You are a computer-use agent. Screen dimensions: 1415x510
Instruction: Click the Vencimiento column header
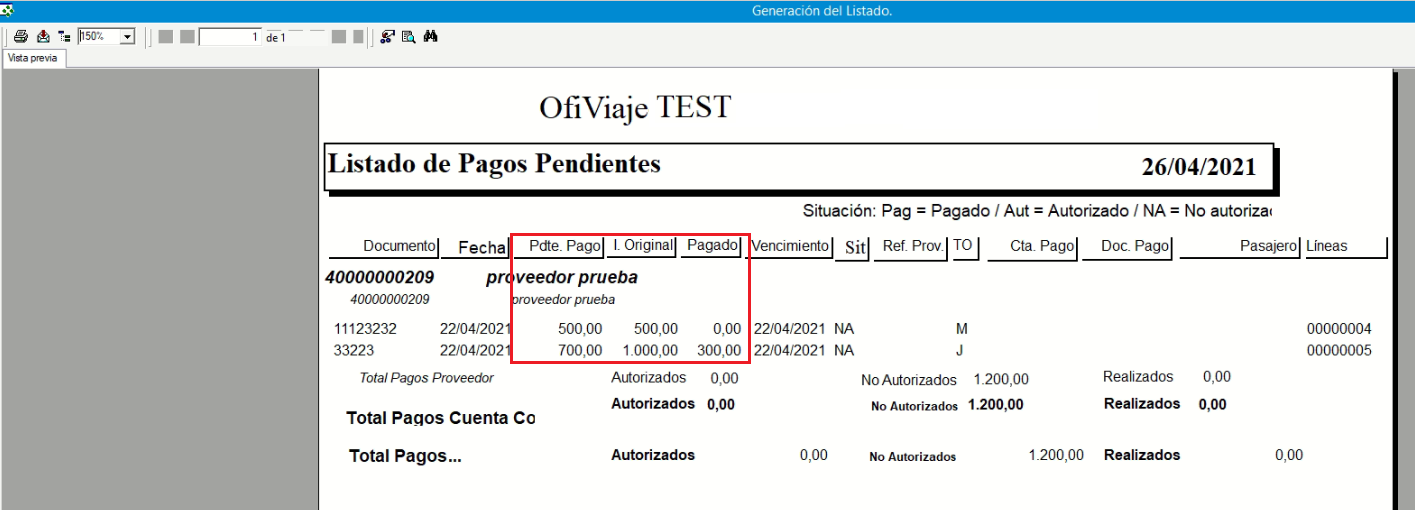point(791,246)
